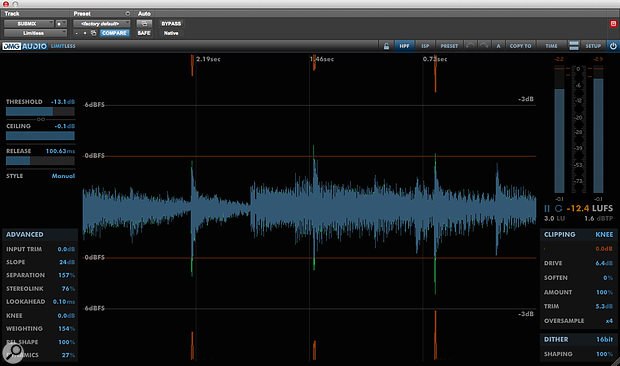Image resolution: width=620 pixels, height=366 pixels.
Task: Click the SHAPING 100% value
Action: [x=605, y=354]
